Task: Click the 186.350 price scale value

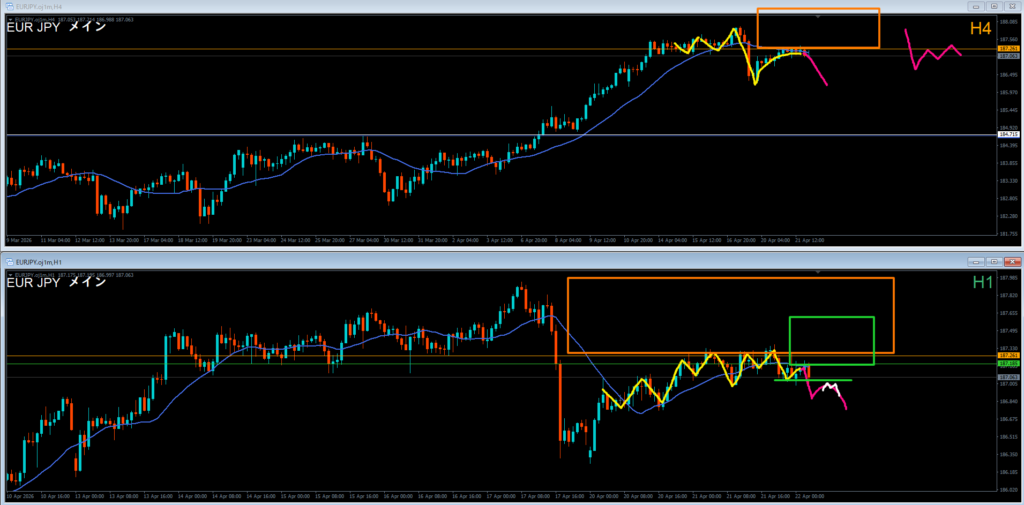Action: click(1008, 454)
